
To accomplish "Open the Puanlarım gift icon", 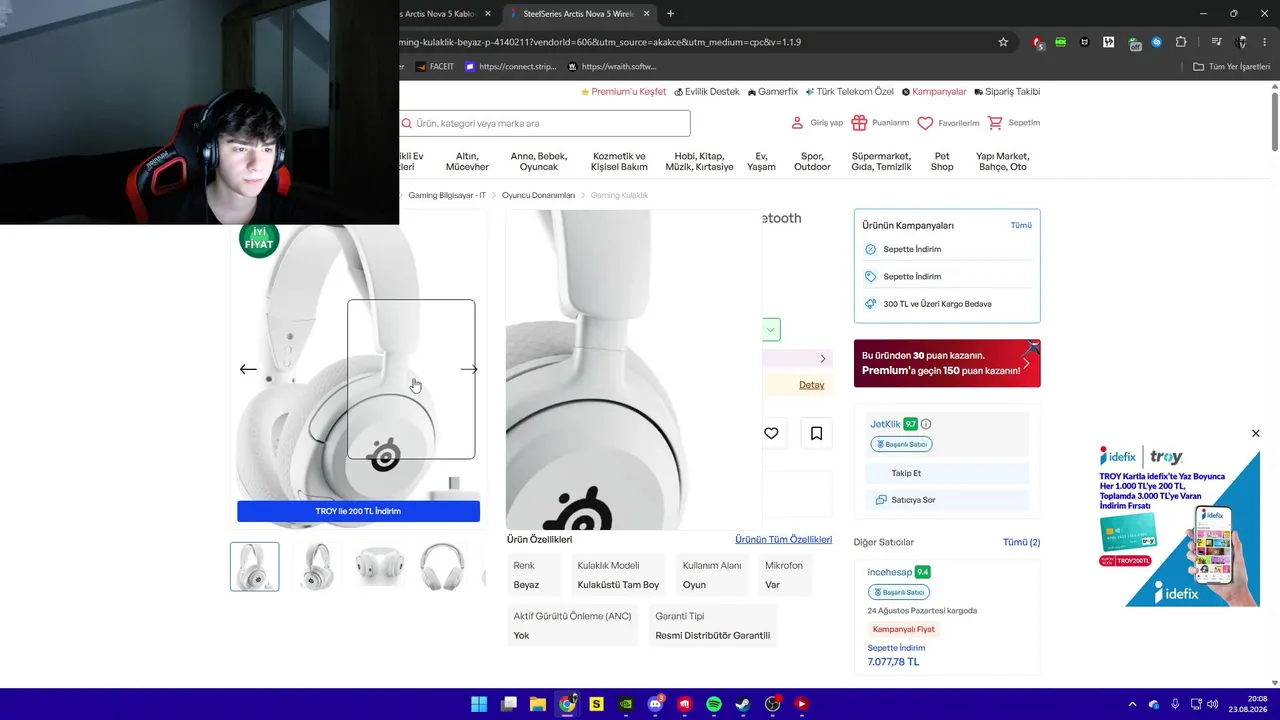I will 859,123.
